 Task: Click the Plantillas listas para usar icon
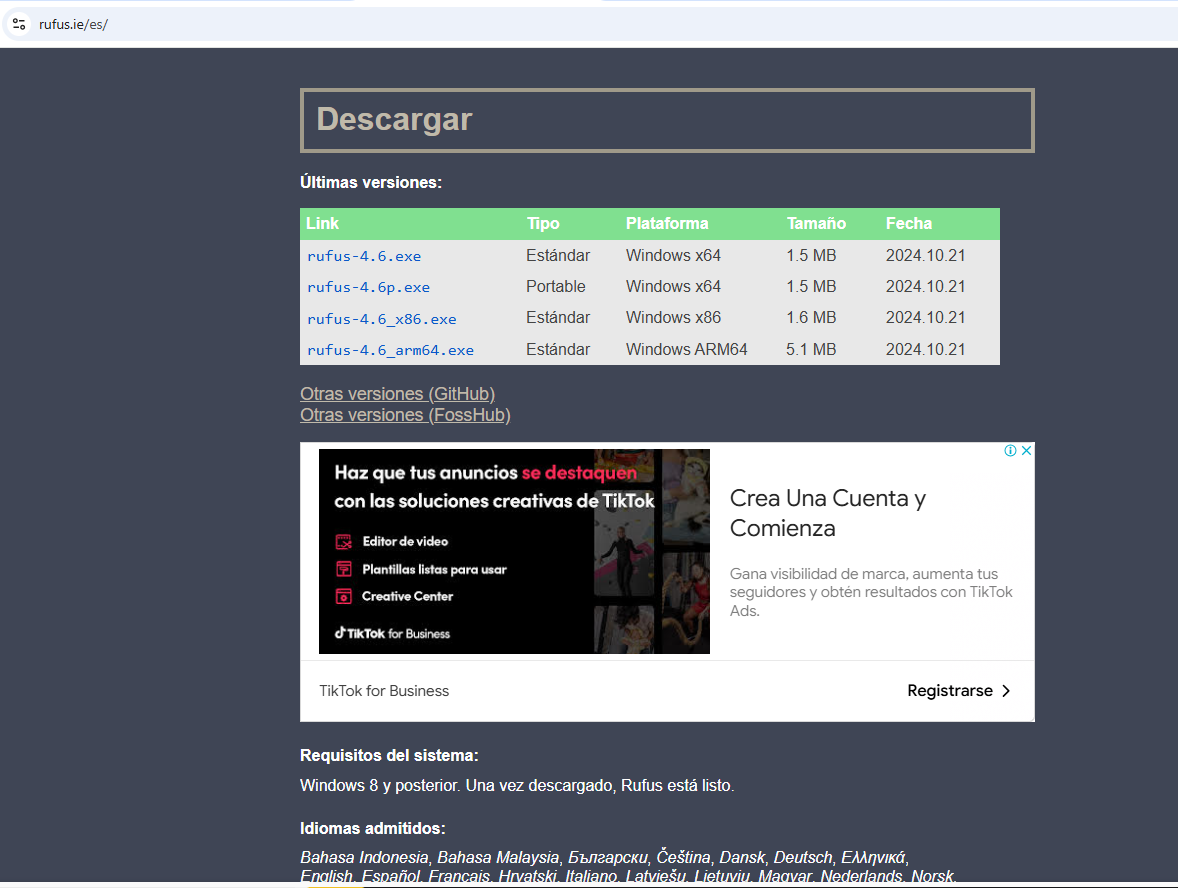point(343,569)
